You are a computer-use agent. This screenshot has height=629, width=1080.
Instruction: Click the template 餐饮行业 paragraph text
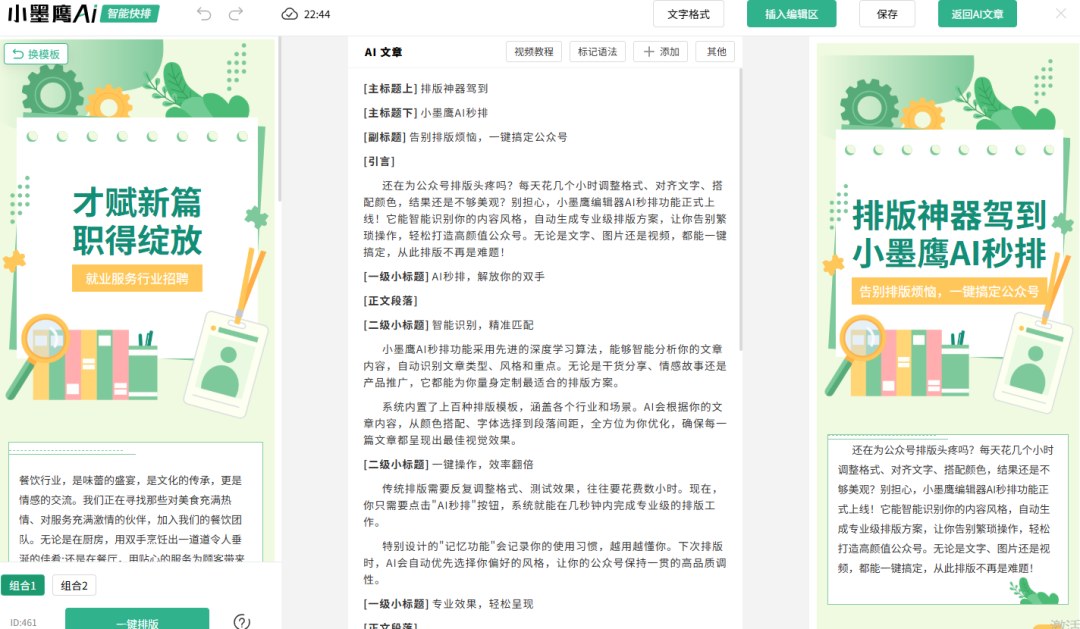pos(131,518)
